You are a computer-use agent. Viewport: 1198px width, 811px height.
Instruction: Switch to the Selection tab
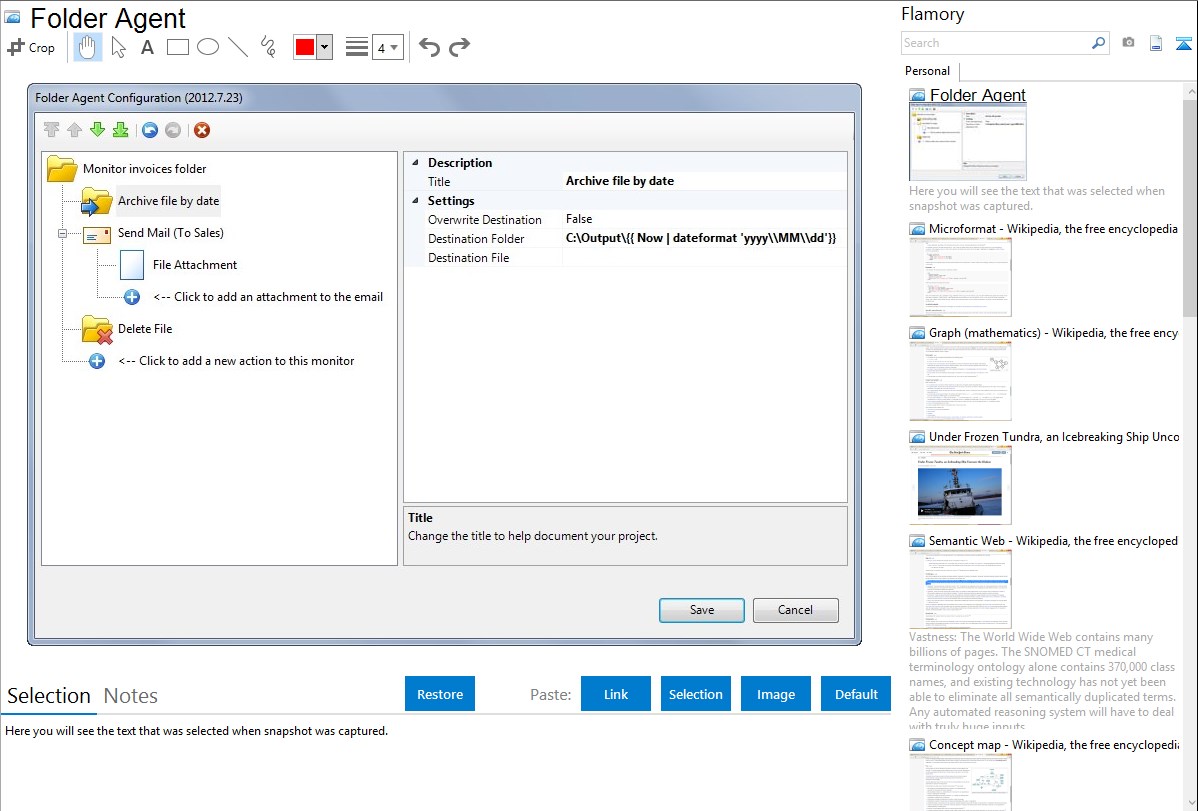[49, 696]
